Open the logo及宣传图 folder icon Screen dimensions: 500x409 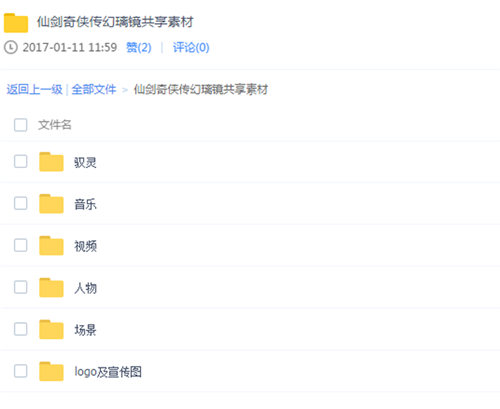coord(51,371)
